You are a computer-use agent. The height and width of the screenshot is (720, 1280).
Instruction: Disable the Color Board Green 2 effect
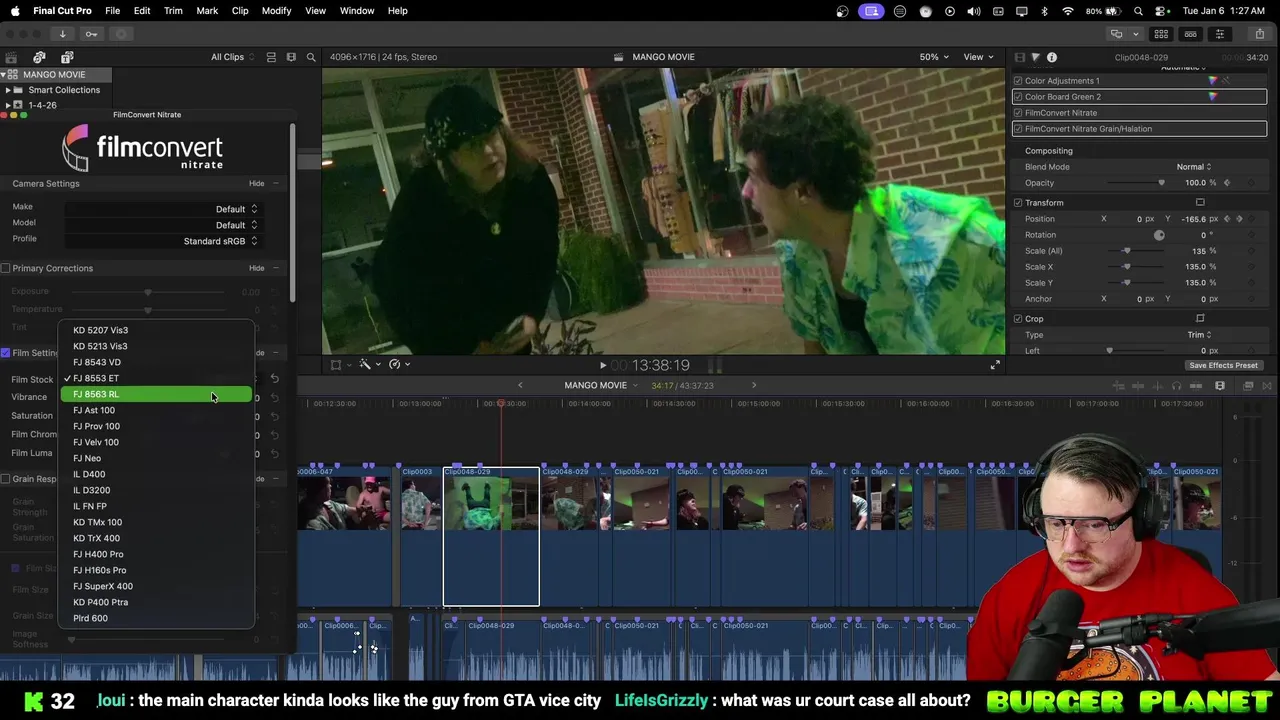[x=1018, y=97]
